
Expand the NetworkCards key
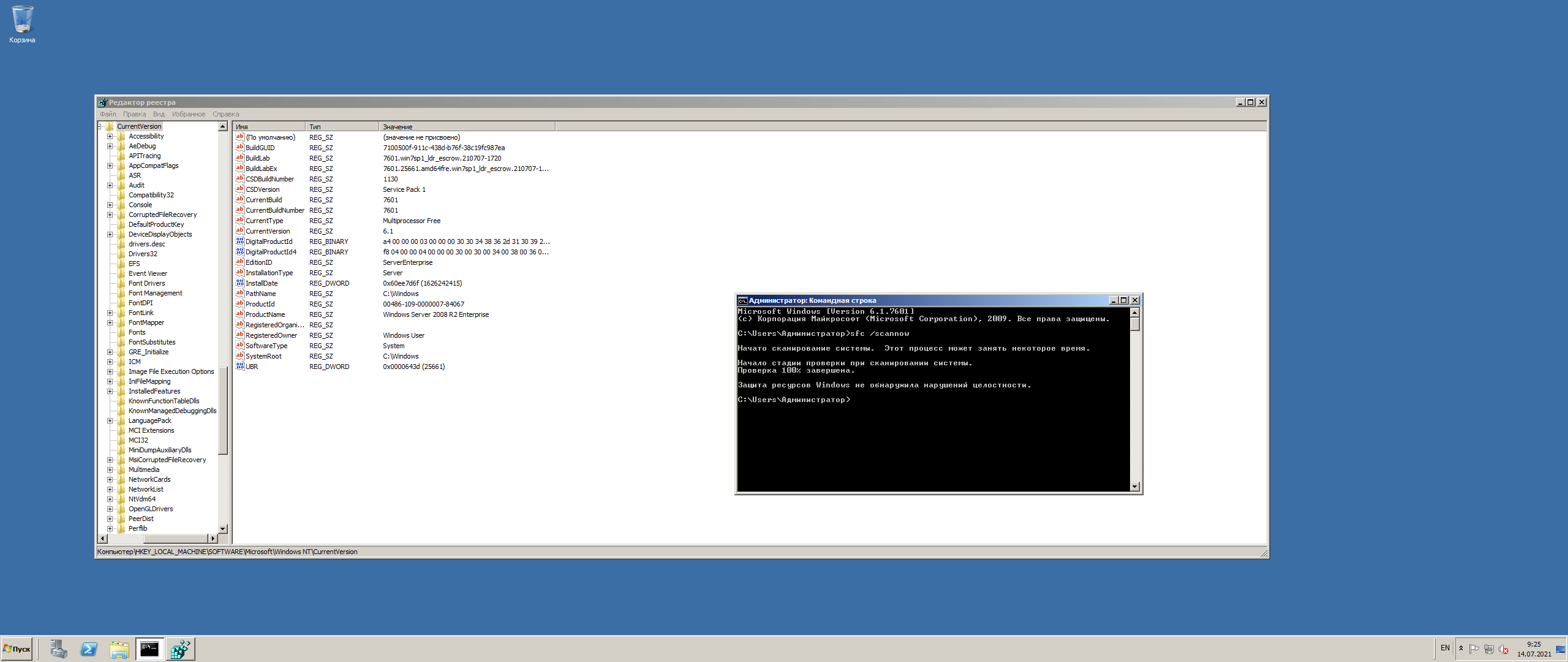click(110, 479)
